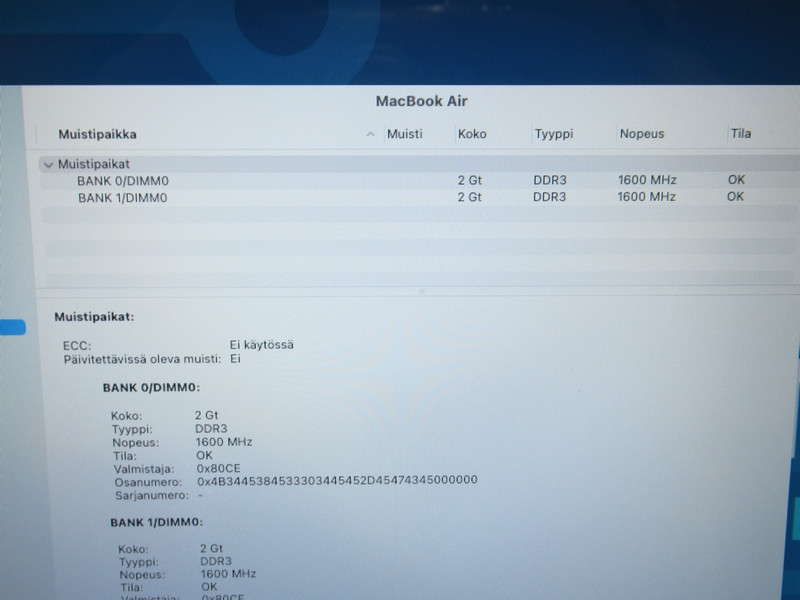
Task: Click the 'Sarjanumero:' label
Action: pyautogui.click(x=152, y=495)
